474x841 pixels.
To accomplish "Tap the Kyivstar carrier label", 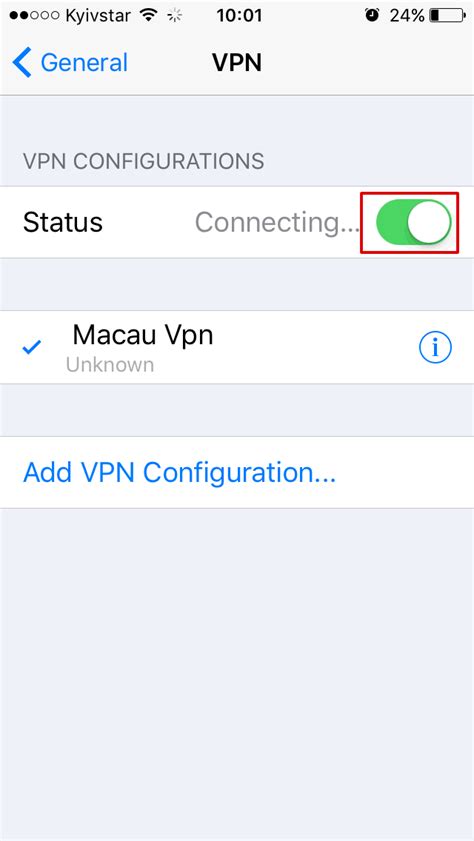I will tap(98, 16).
